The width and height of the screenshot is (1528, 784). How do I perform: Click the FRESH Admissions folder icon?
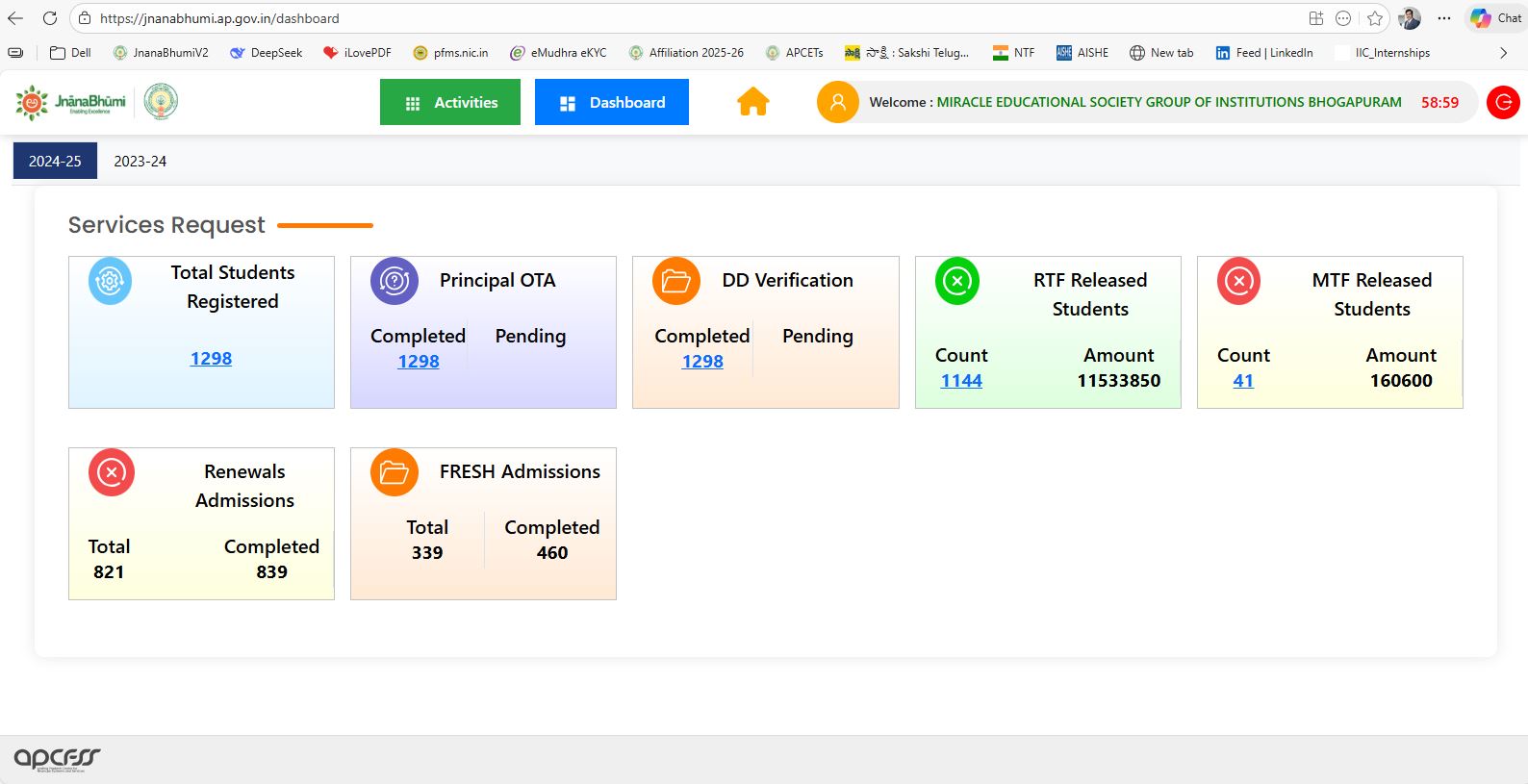[394, 472]
